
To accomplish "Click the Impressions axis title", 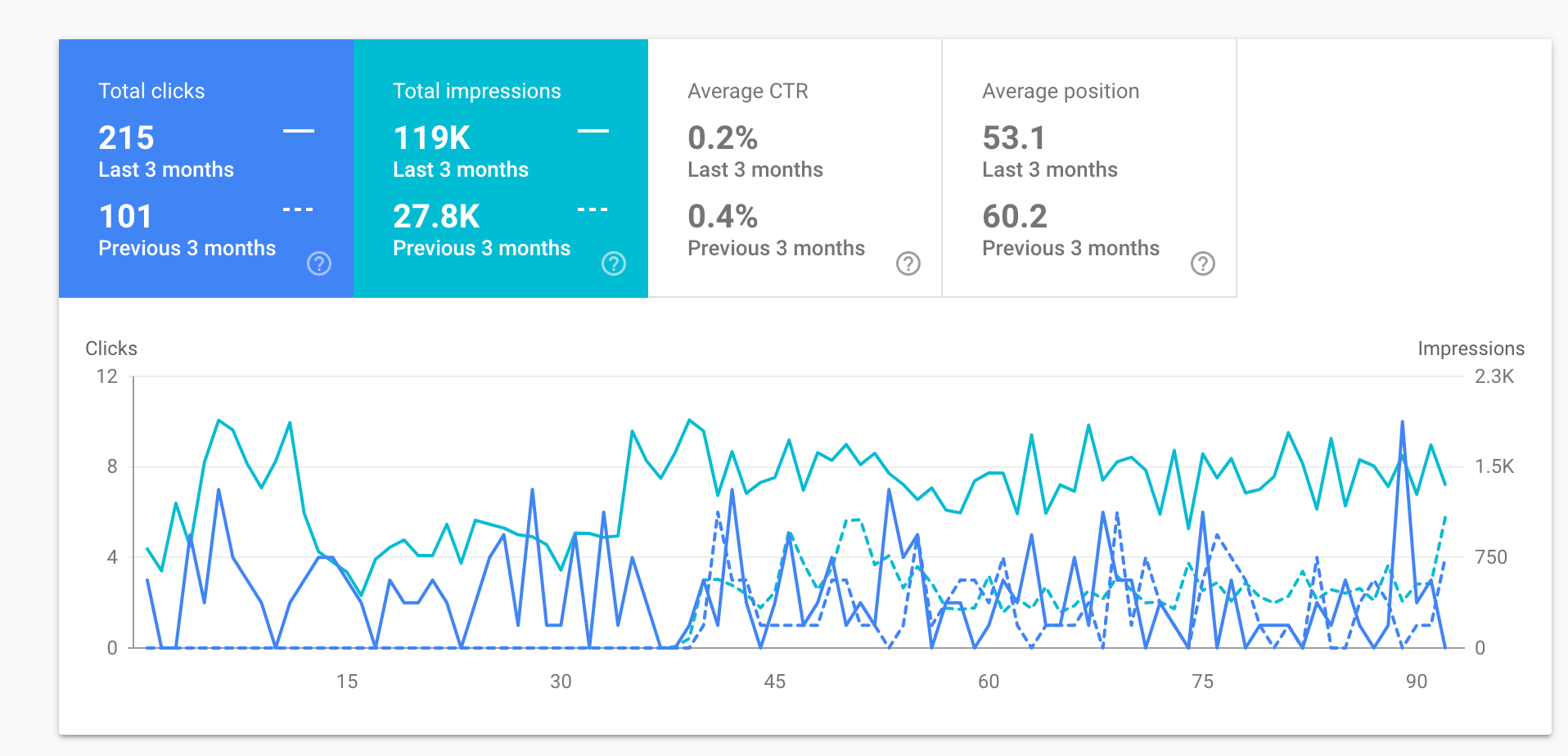I will [1471, 349].
